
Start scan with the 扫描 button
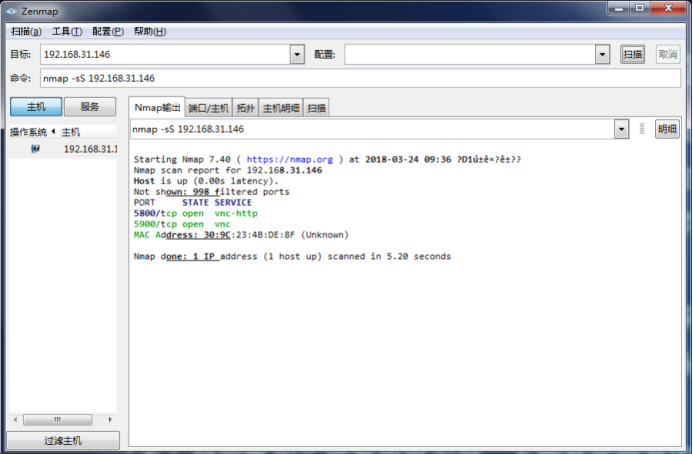tap(632, 54)
